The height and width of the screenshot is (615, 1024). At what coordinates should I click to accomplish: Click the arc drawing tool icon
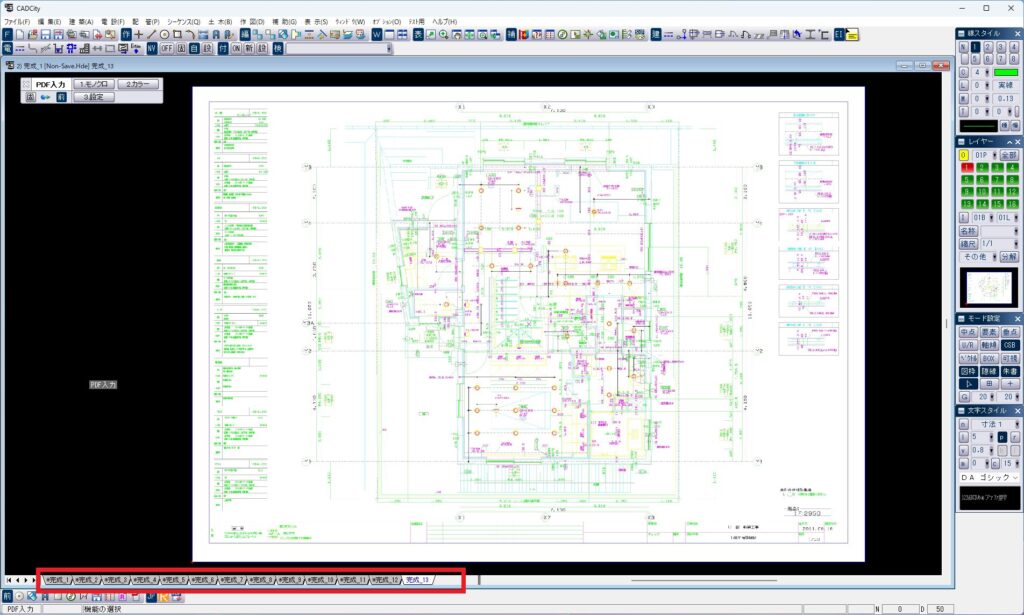pos(190,35)
